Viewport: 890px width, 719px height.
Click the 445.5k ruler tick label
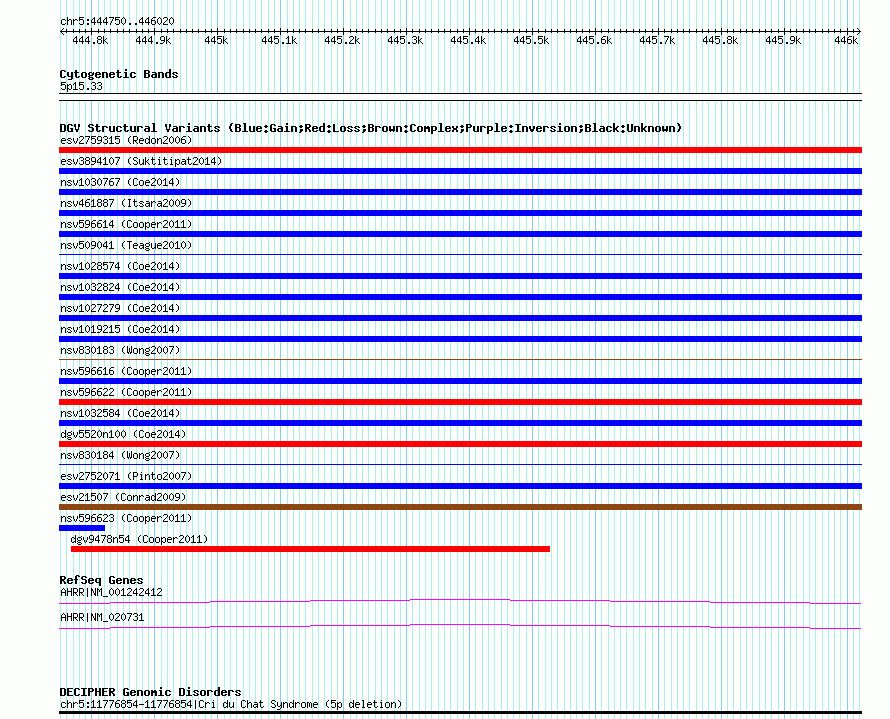531,40
